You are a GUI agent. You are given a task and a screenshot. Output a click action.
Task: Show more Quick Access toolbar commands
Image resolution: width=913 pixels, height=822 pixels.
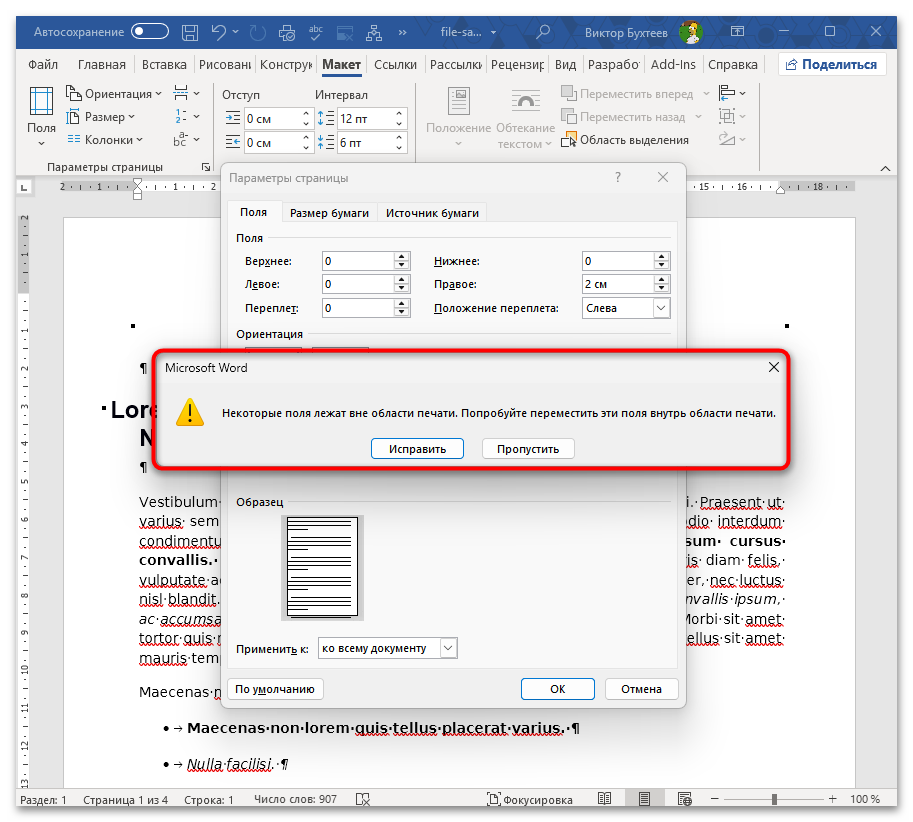pos(402,32)
